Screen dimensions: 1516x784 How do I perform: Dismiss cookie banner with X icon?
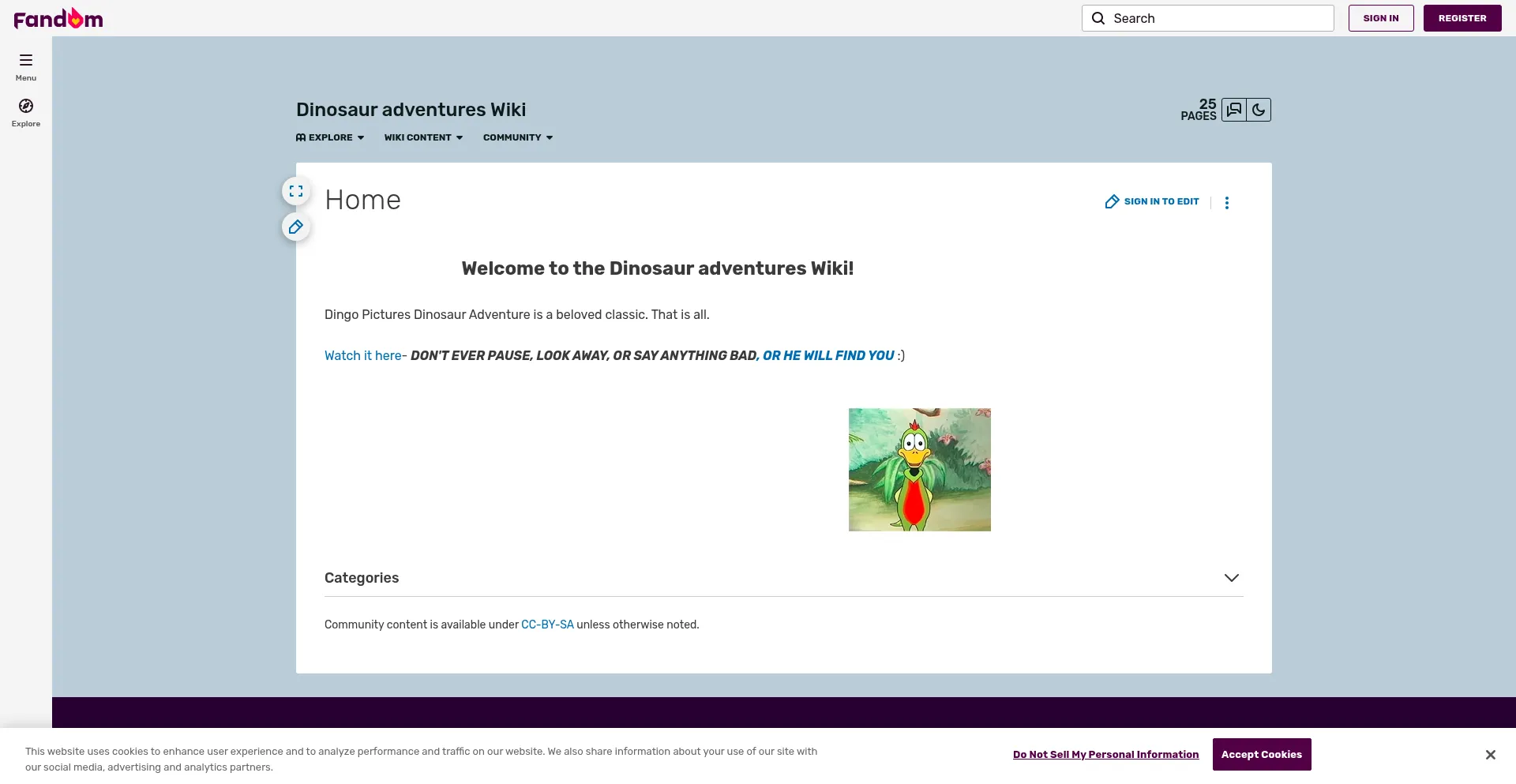coord(1490,755)
